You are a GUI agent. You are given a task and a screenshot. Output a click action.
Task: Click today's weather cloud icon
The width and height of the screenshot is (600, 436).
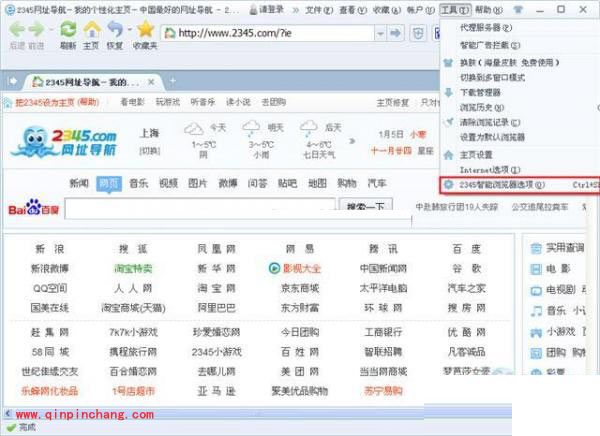(x=194, y=129)
